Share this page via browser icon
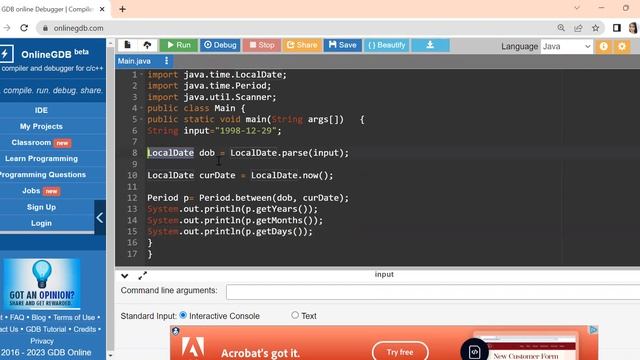 pyautogui.click(x=578, y=28)
